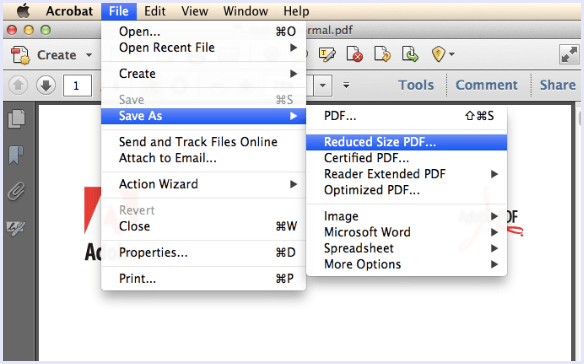
Task: Open the Apple menu
Action: (23, 11)
